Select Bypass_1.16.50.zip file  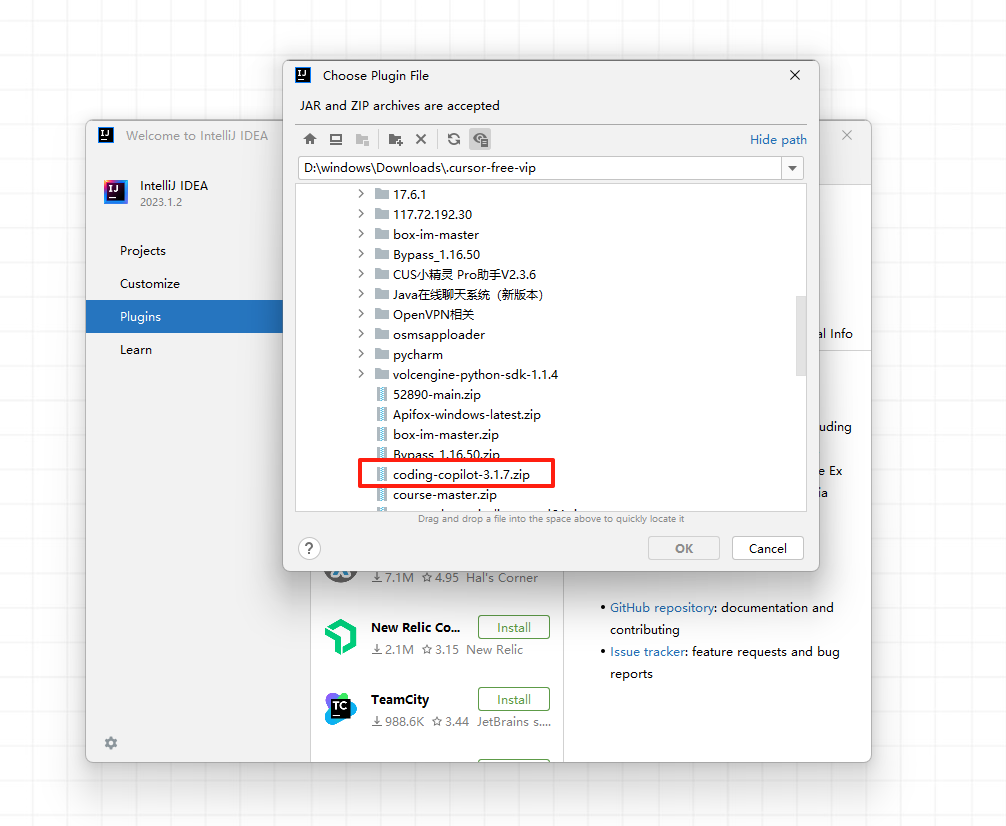(447, 454)
